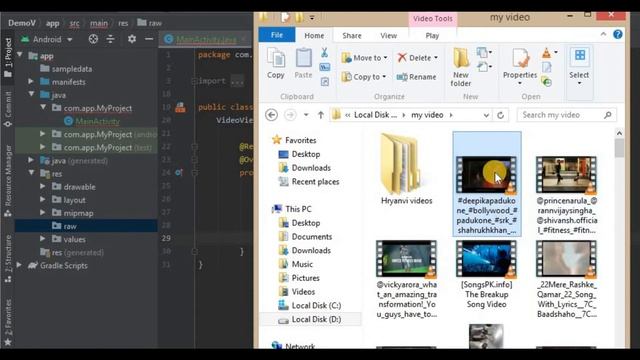Expand the mipmap folder node

[x=42, y=213]
